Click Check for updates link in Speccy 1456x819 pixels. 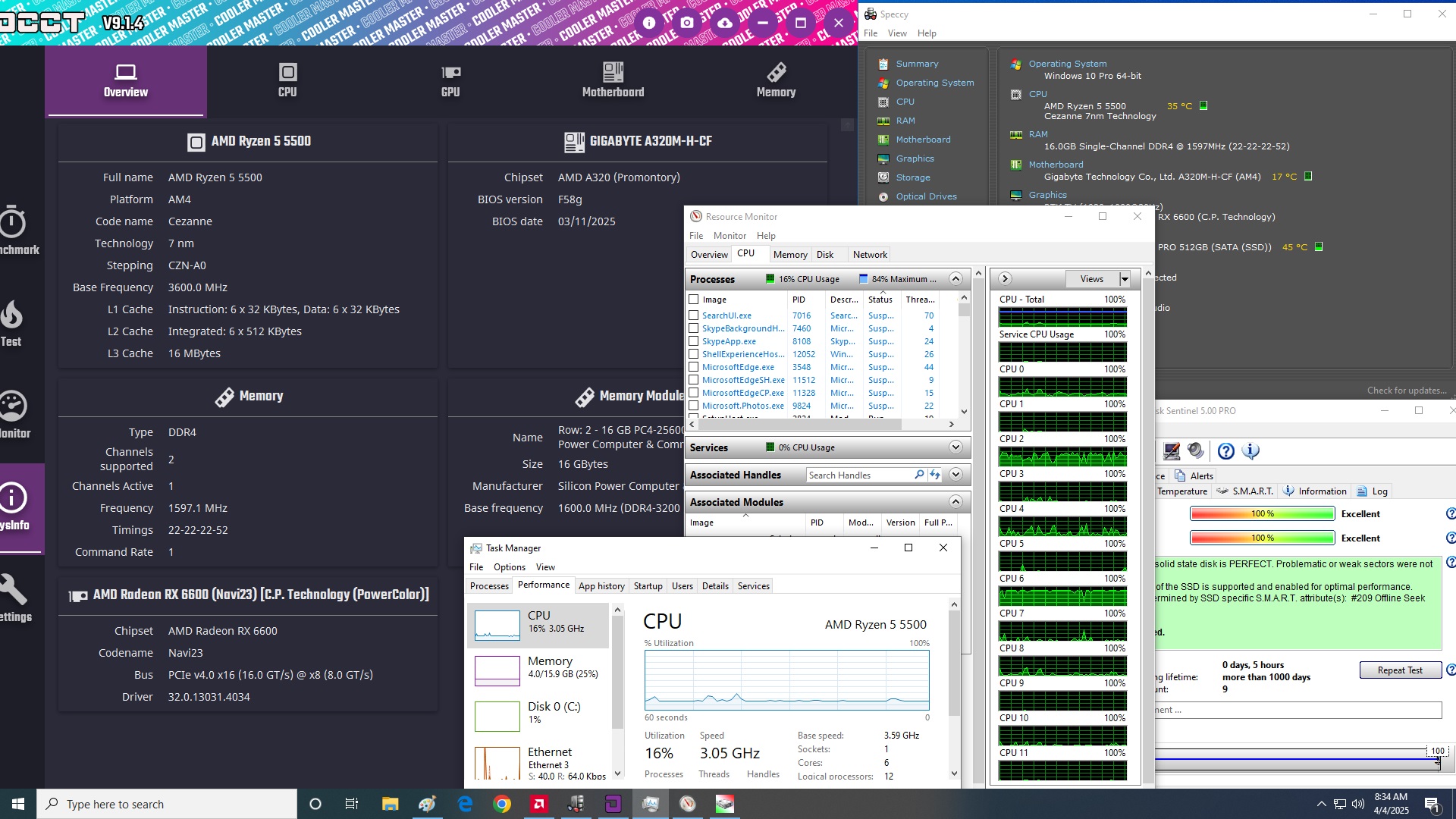coord(1407,391)
